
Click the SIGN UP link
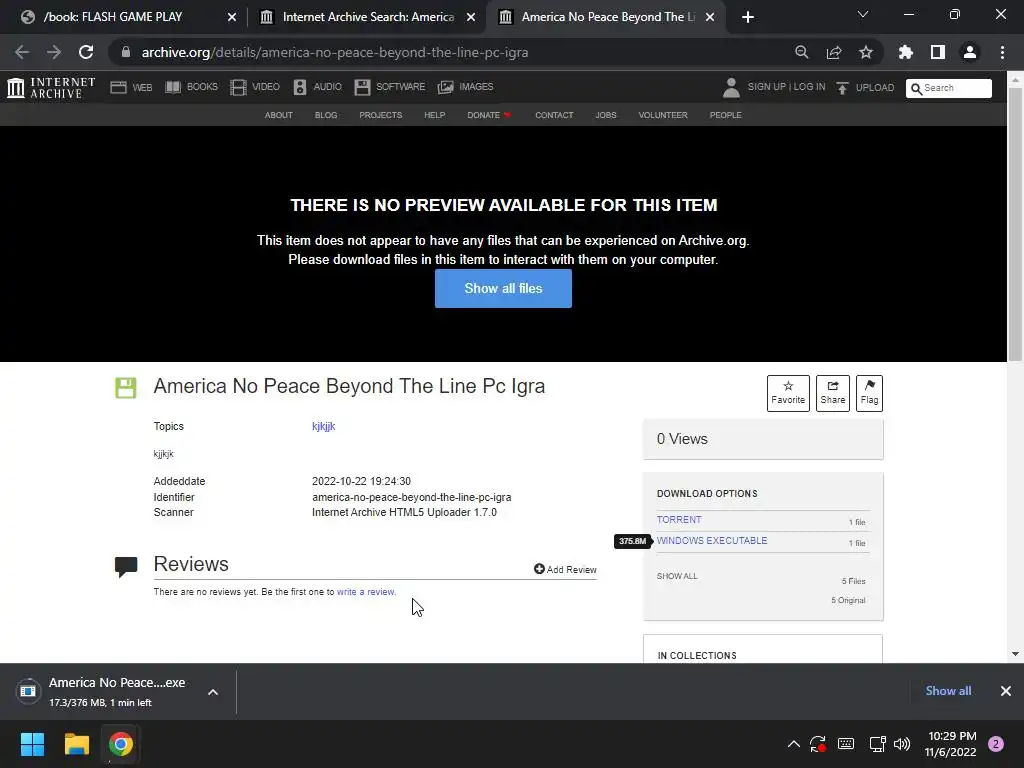[x=766, y=87]
